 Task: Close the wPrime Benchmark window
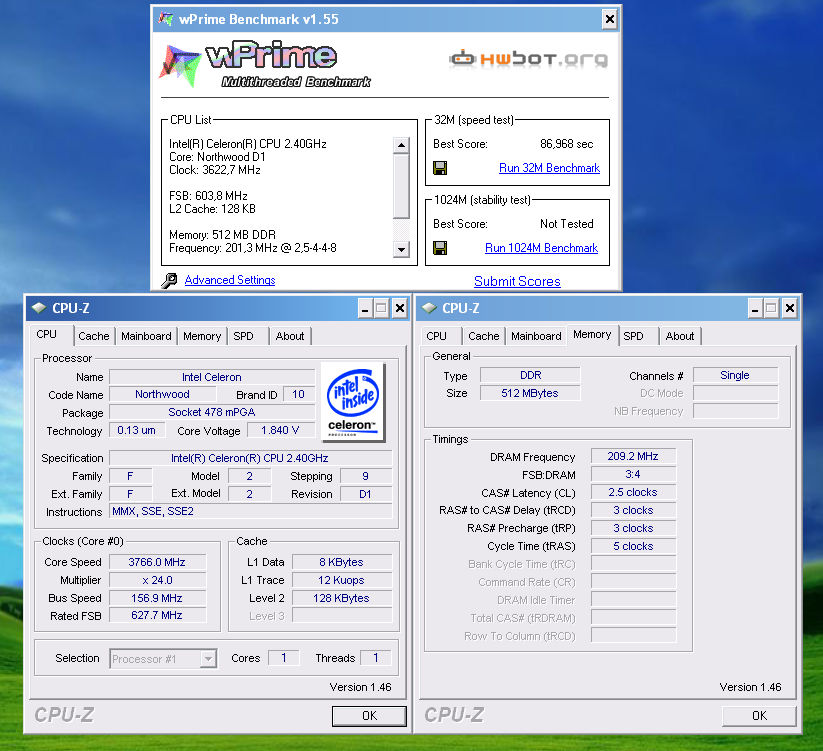click(x=609, y=19)
